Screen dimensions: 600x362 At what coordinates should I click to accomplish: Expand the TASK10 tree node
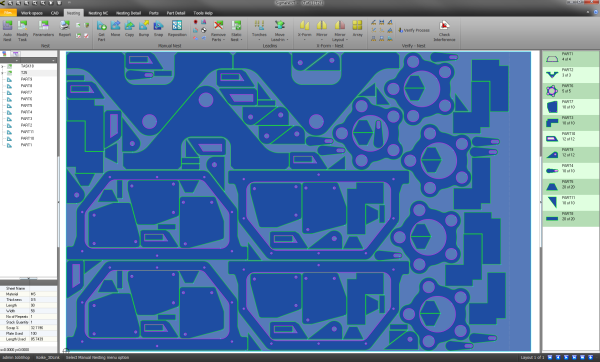[2, 66]
